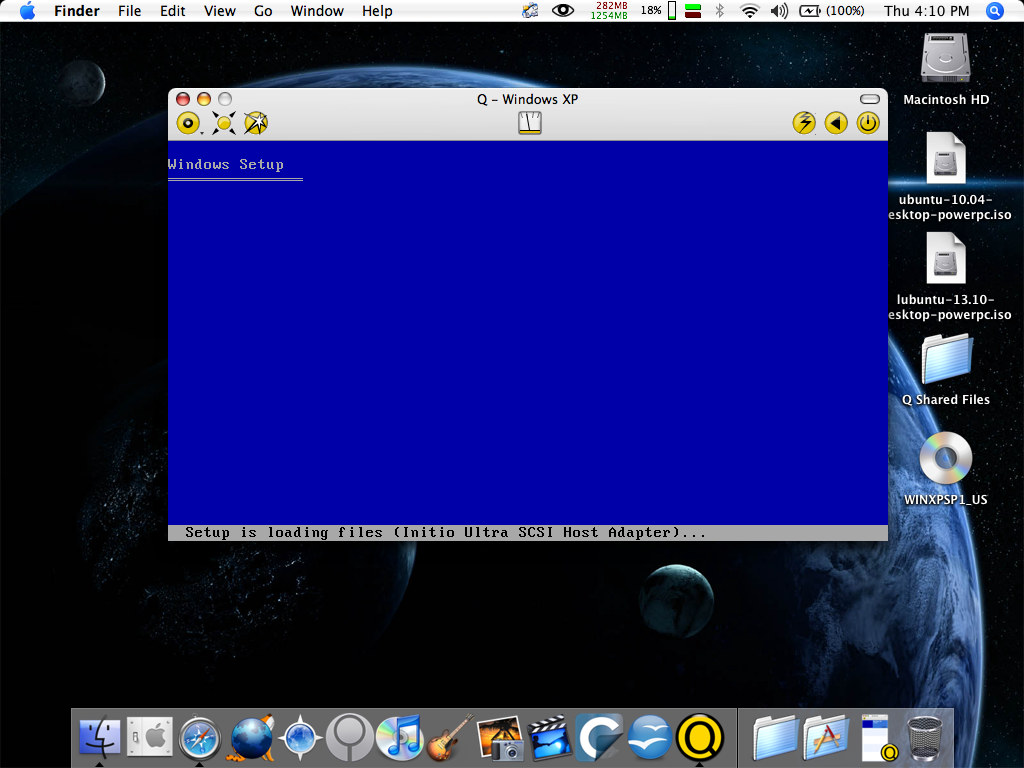Image resolution: width=1024 pixels, height=768 pixels.
Task: Click the 18% CPU usage indicator
Action: tap(658, 11)
